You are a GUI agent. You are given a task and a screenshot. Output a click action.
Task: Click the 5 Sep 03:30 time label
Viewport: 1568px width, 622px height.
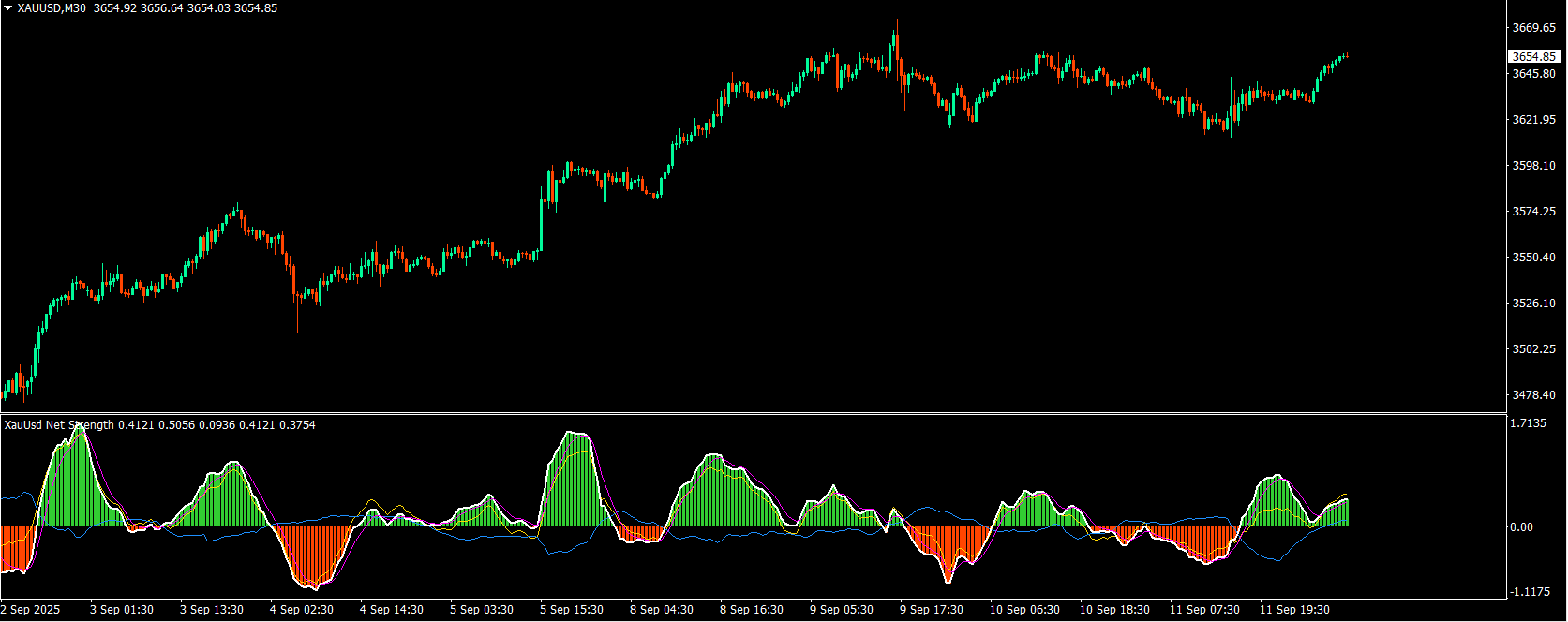pyautogui.click(x=482, y=610)
